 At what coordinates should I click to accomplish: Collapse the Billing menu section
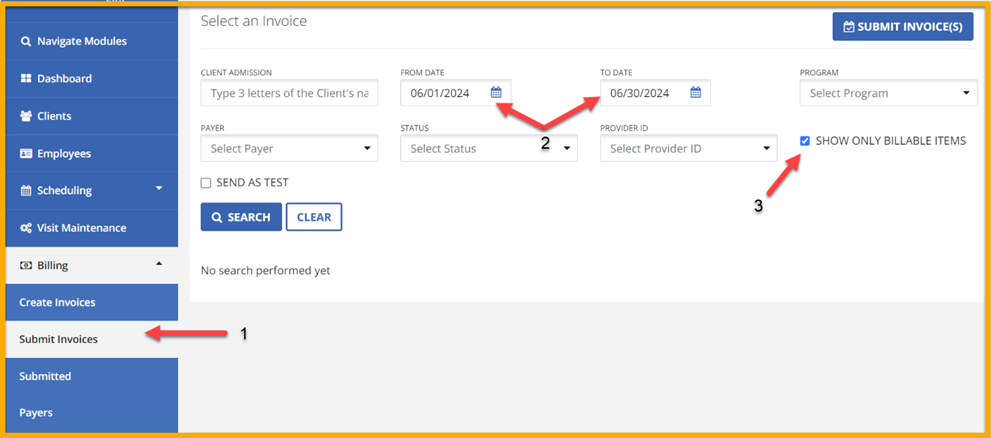pos(91,265)
